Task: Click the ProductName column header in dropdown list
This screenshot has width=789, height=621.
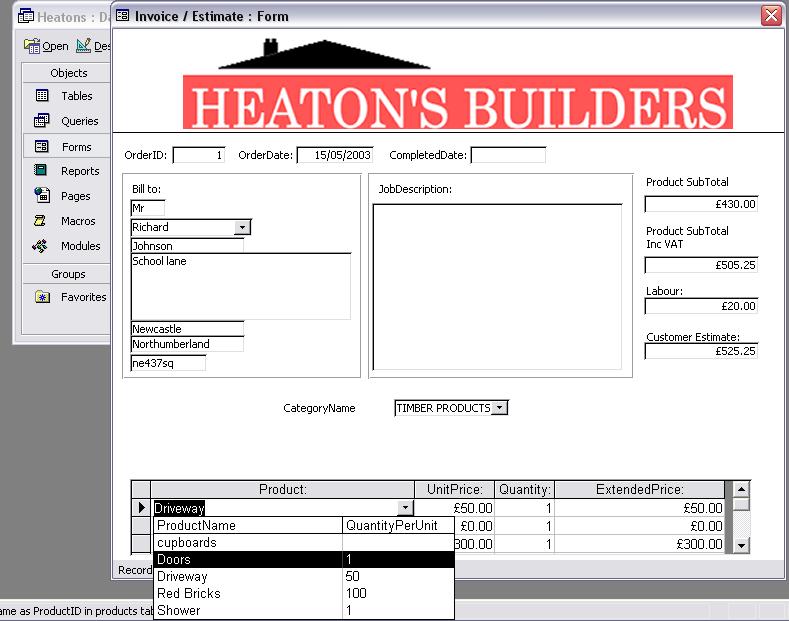Action: 248,525
